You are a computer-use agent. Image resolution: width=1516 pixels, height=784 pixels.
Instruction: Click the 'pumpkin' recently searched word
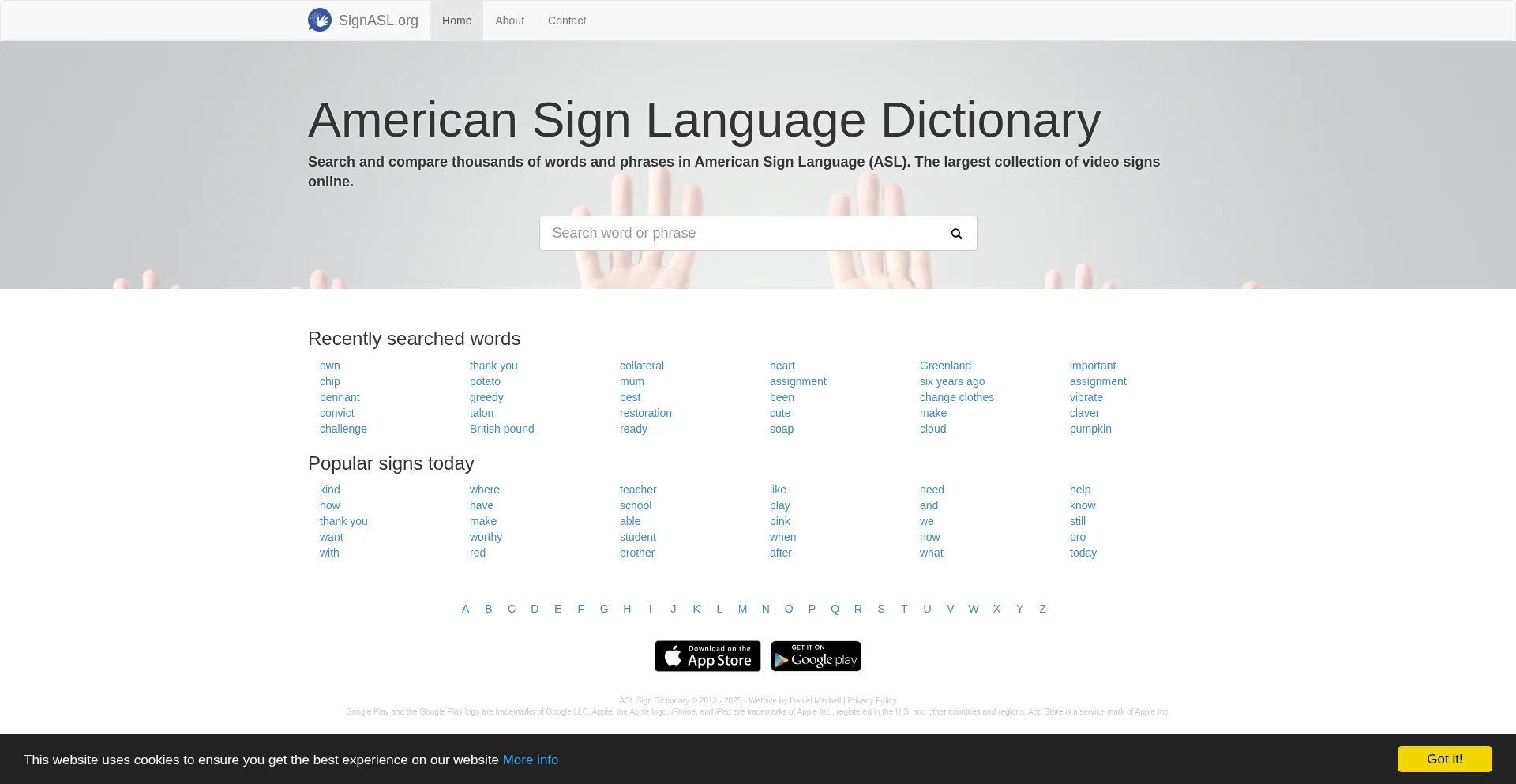pyautogui.click(x=1090, y=429)
